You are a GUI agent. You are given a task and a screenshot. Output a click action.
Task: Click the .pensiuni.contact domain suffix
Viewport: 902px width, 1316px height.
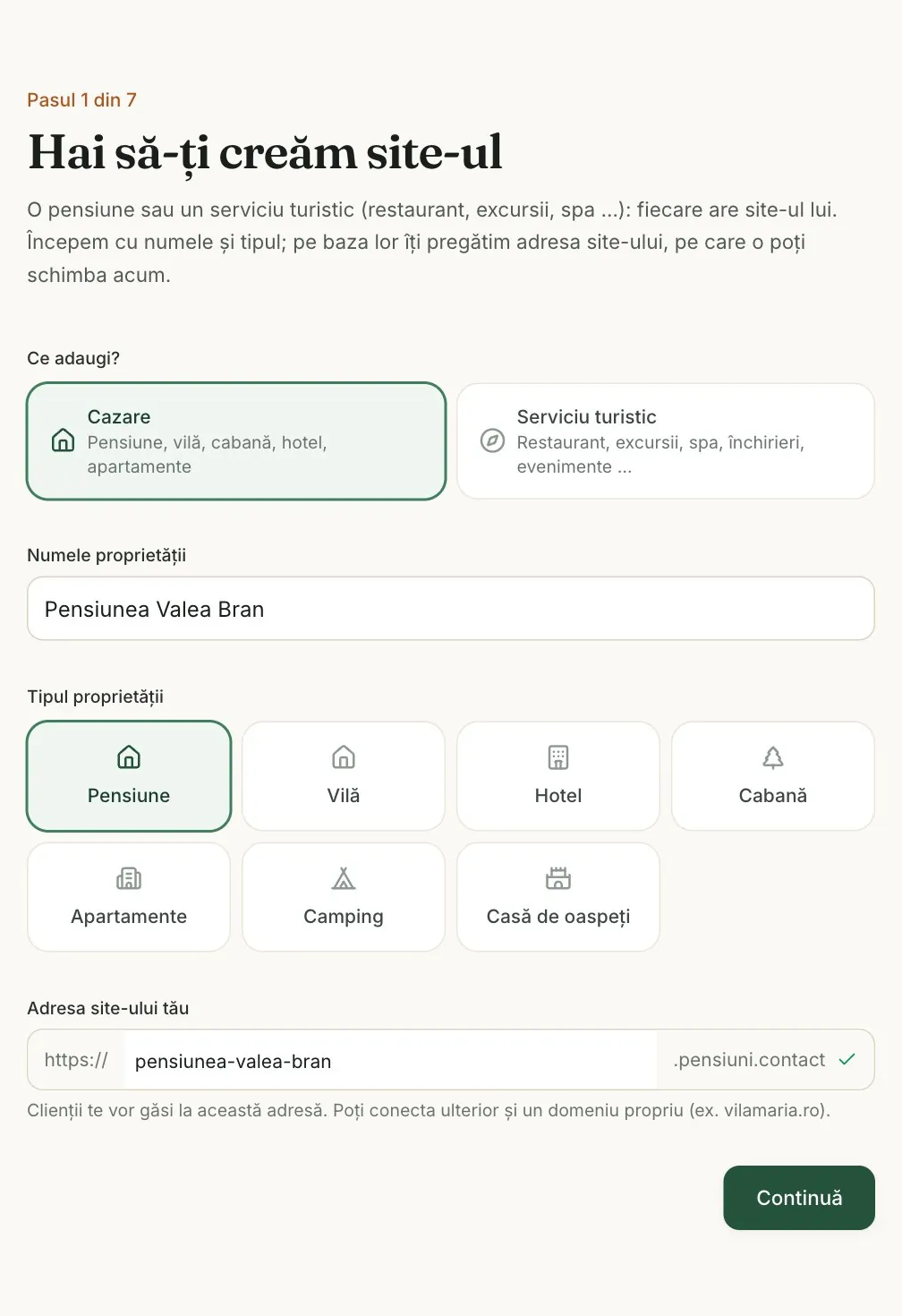749,1060
